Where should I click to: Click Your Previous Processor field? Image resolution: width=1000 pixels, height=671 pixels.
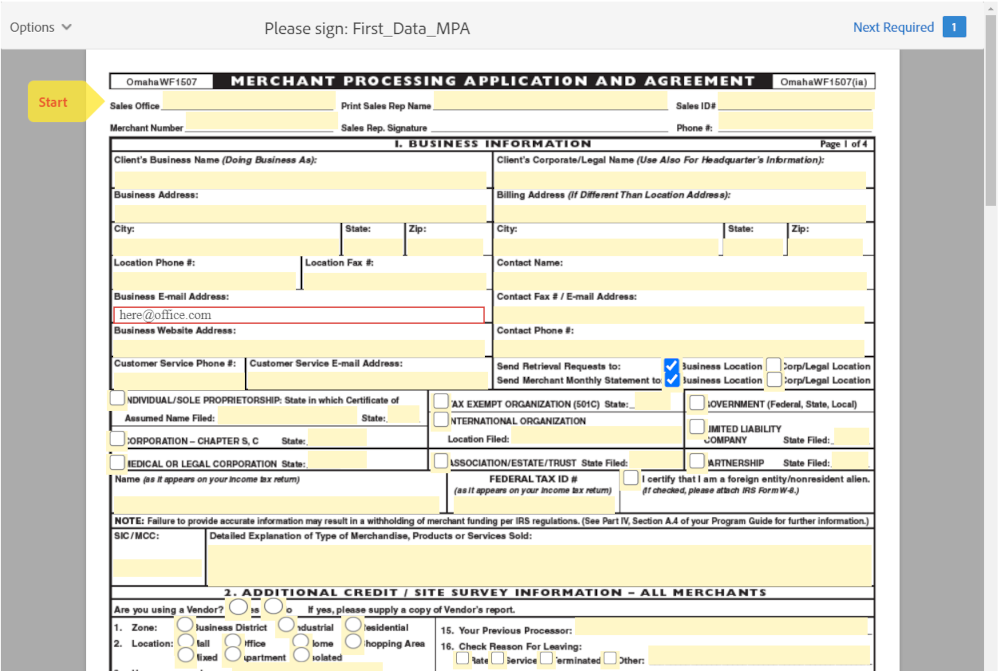click(721, 626)
